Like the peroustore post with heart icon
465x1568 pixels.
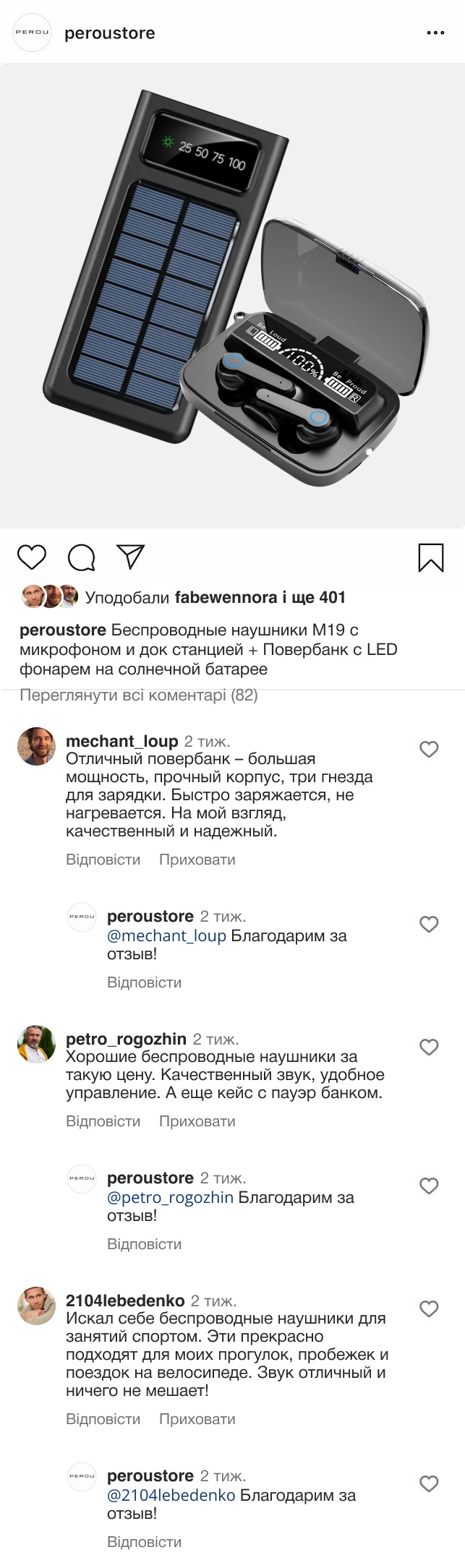pos(32,557)
